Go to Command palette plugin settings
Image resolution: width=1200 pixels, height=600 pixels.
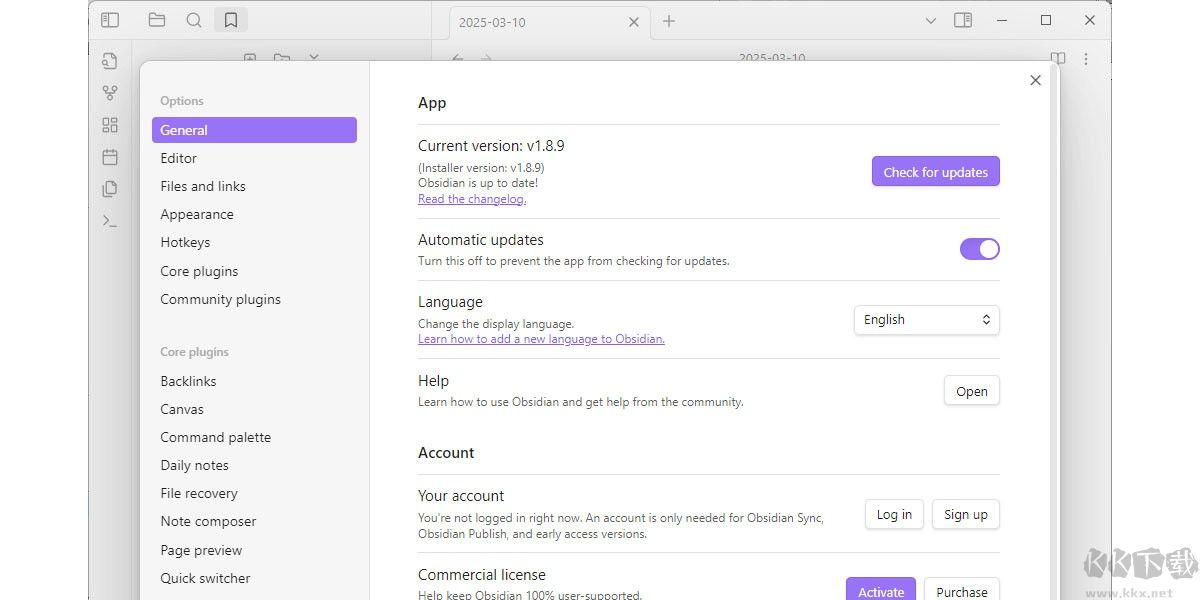coord(254,437)
